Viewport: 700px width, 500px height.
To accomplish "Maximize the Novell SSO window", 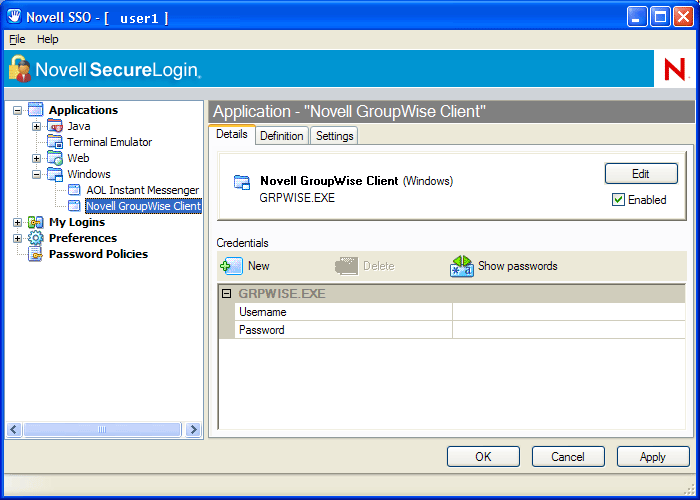I will coord(660,17).
